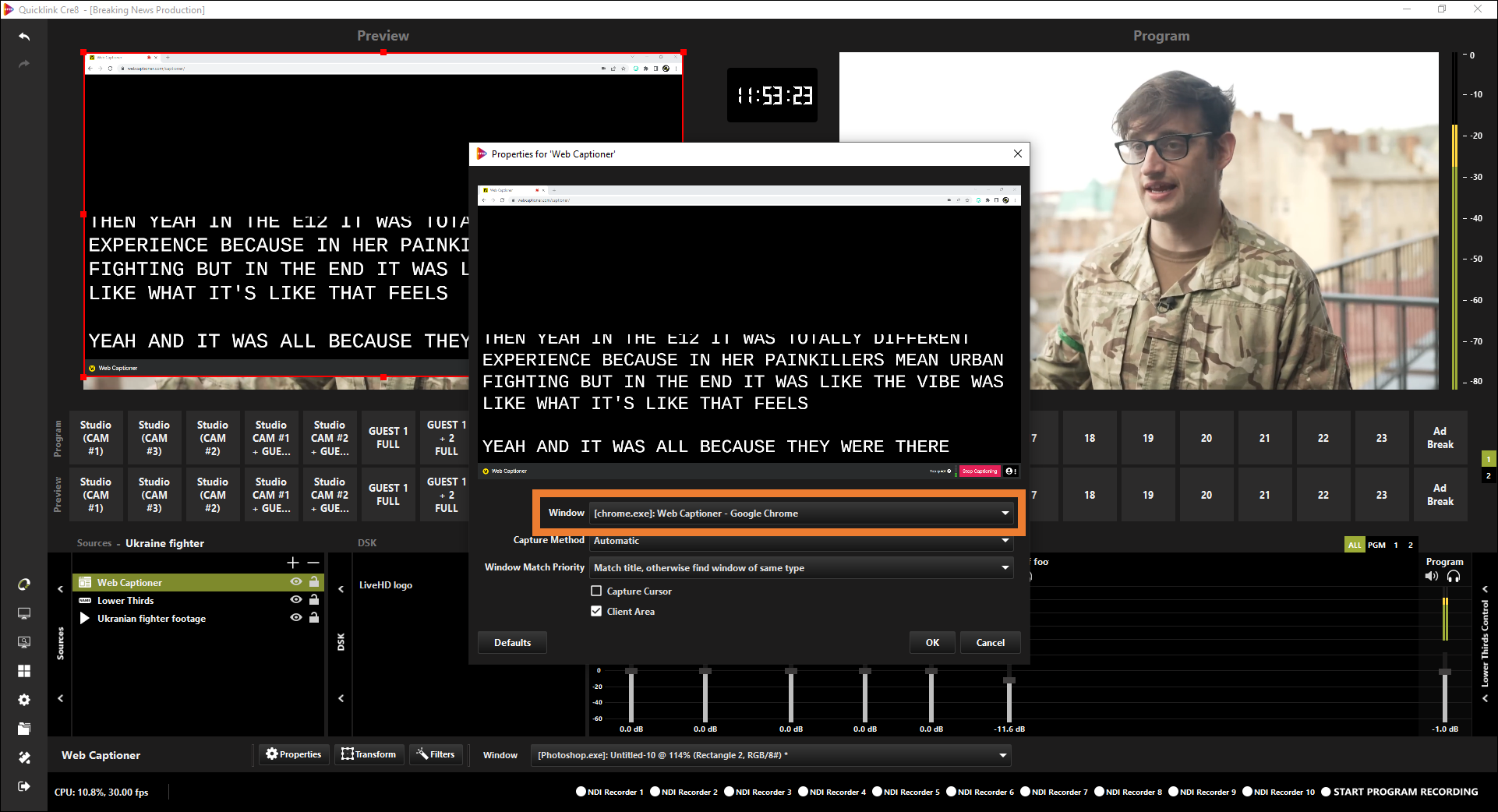Viewport: 1498px width, 812px height.
Task: Select the Ad Break scene in Program row
Action: point(1440,438)
